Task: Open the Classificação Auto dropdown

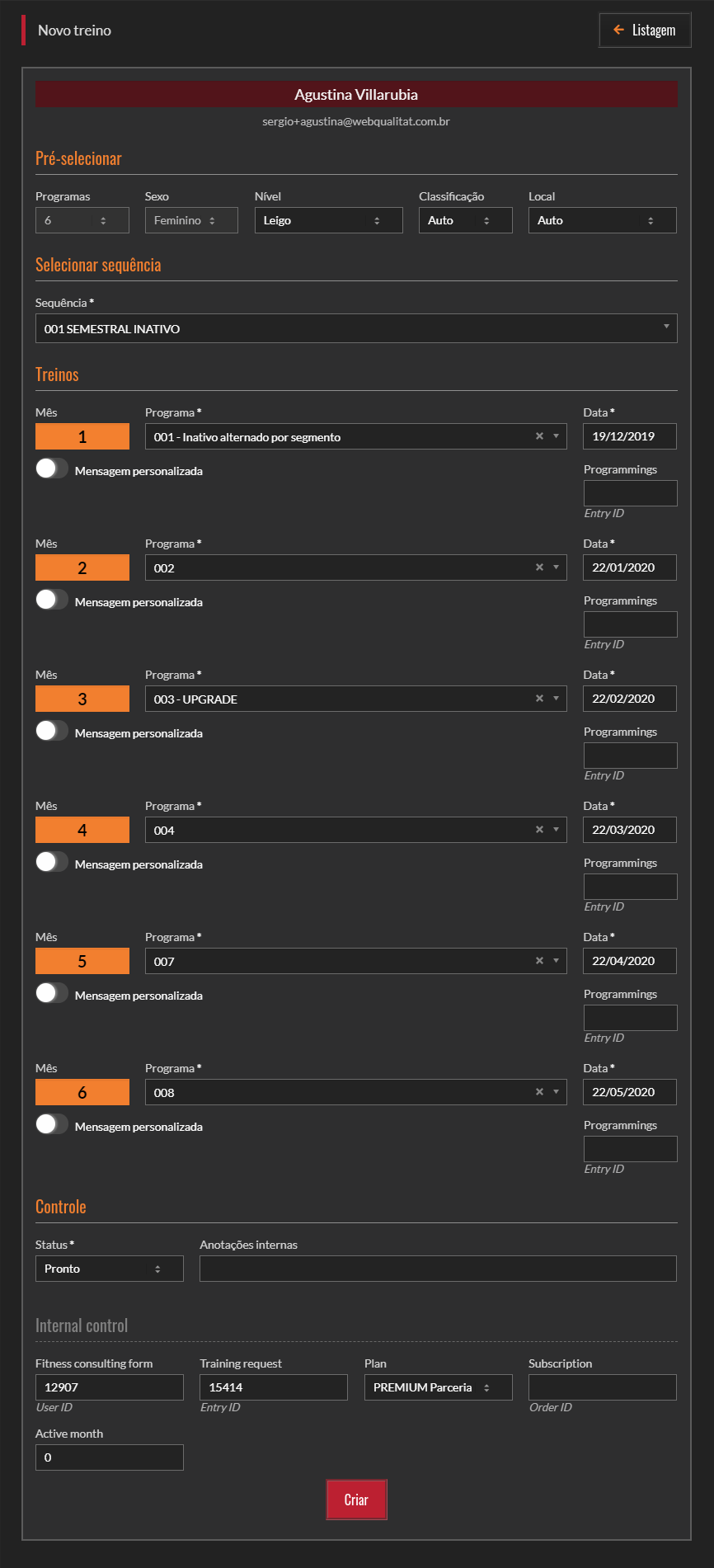Action: (465, 220)
